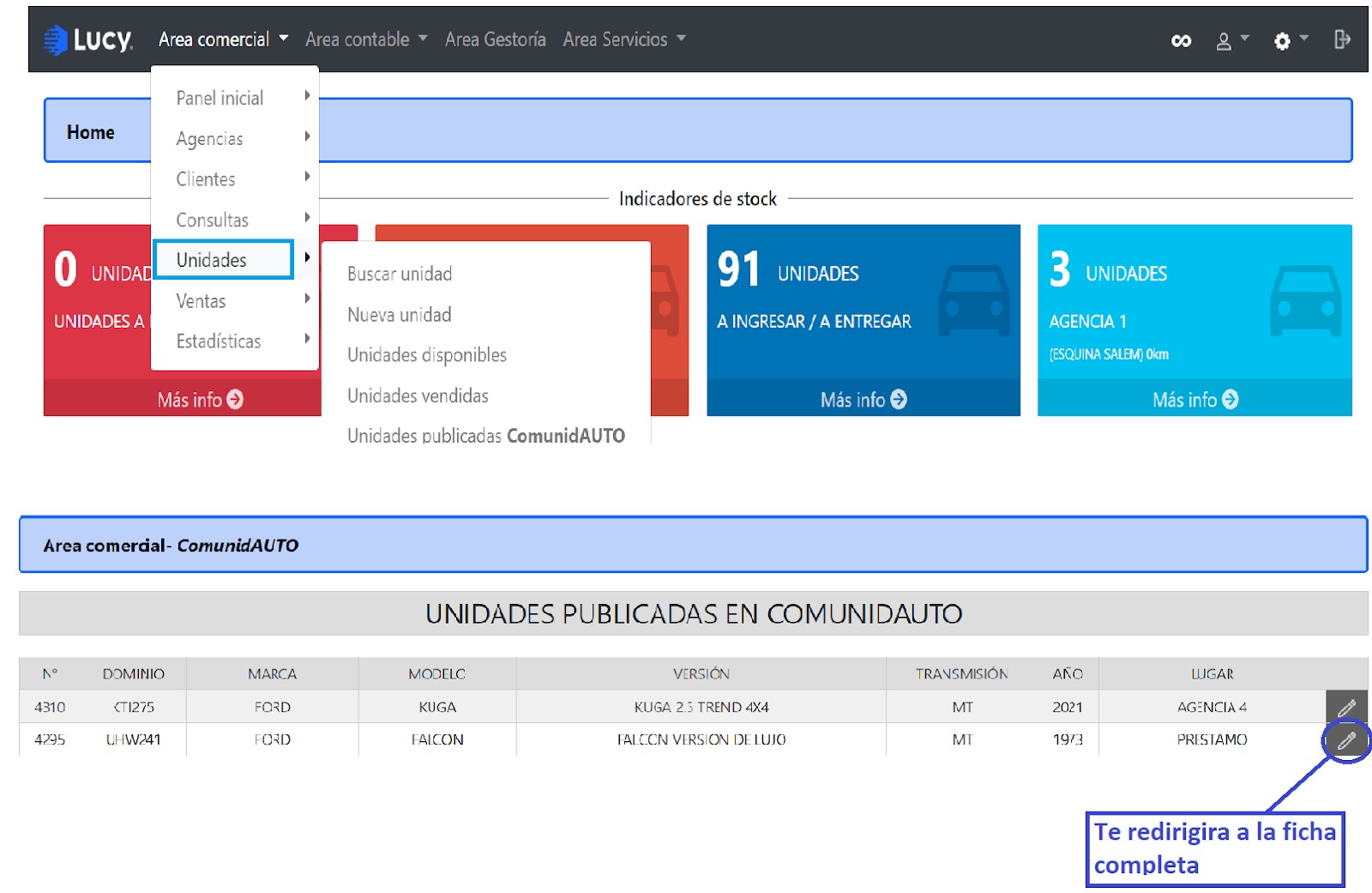This screenshot has height=893, width=1372.
Task: Select the unit number 4295 cell
Action: pyautogui.click(x=50, y=739)
